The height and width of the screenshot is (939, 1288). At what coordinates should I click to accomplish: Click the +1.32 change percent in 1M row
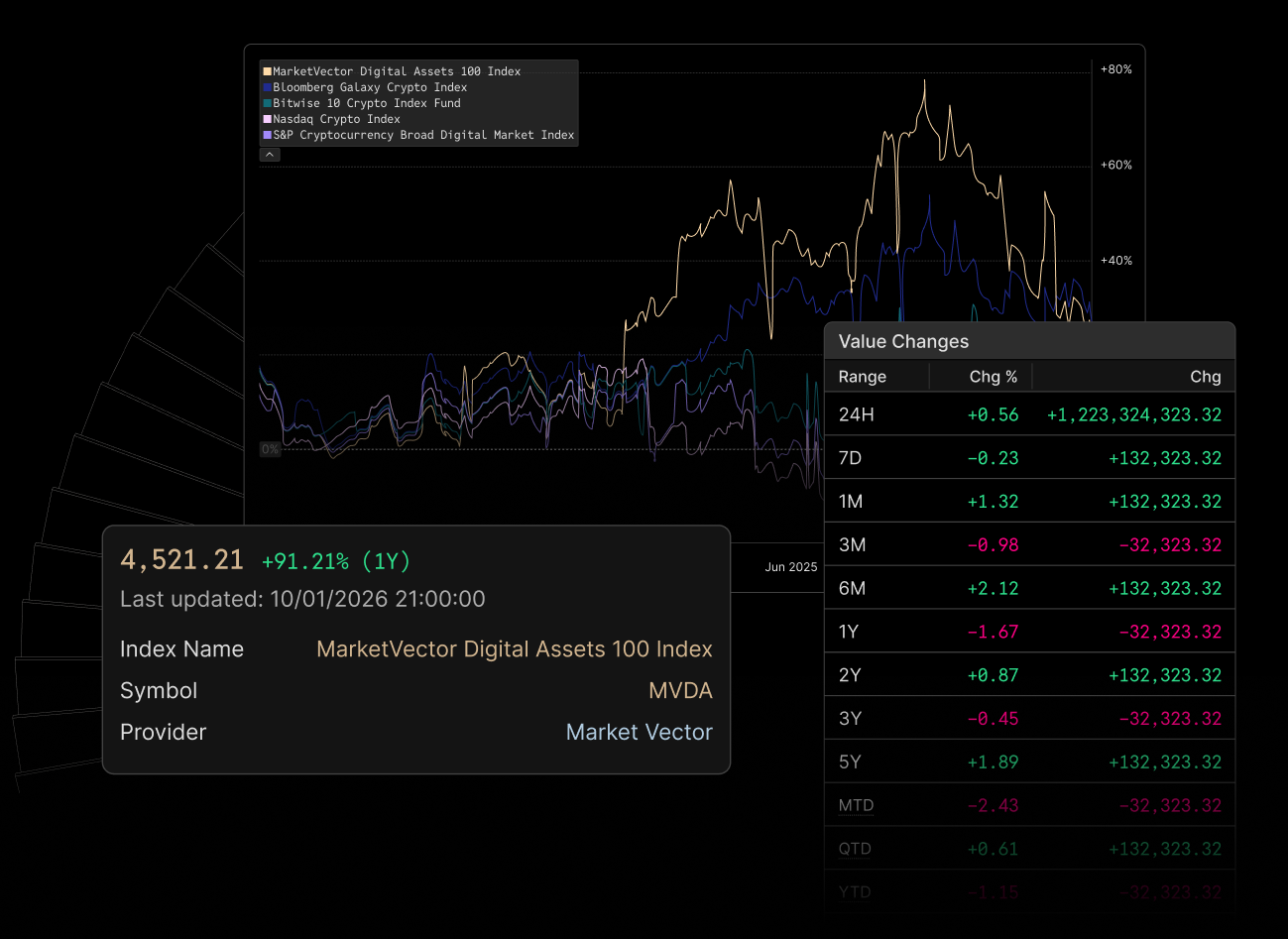click(994, 502)
